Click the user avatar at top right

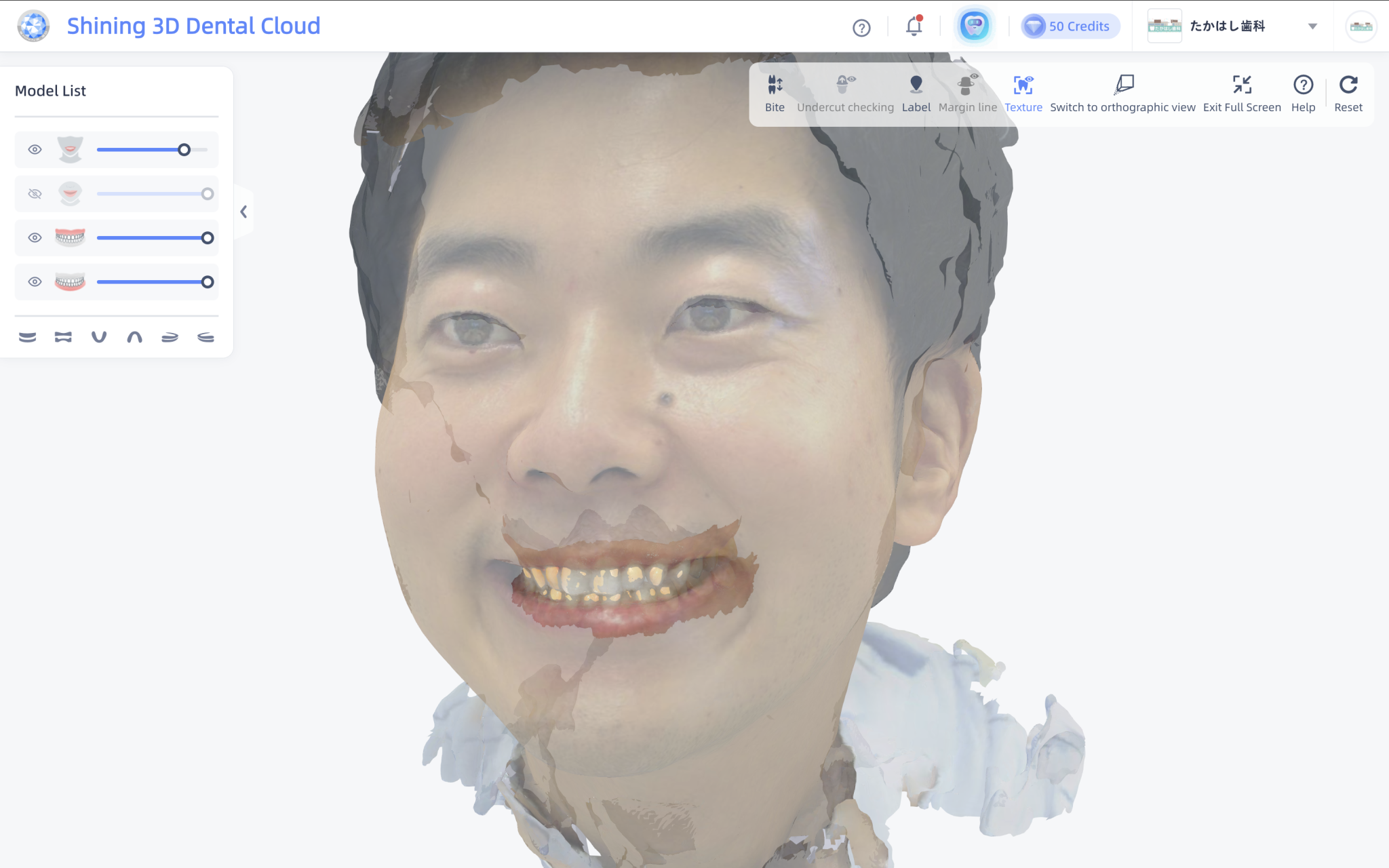click(x=1361, y=27)
